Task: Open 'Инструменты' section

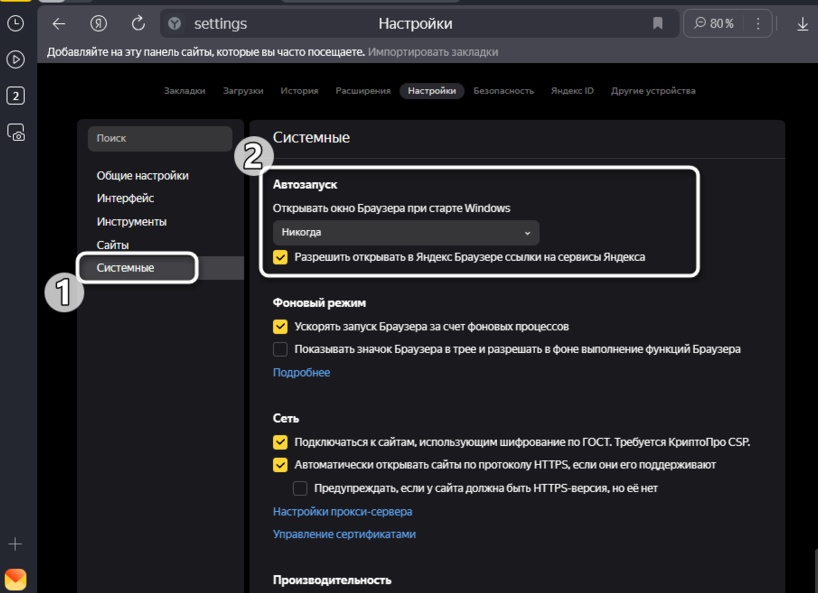Action: (x=131, y=222)
